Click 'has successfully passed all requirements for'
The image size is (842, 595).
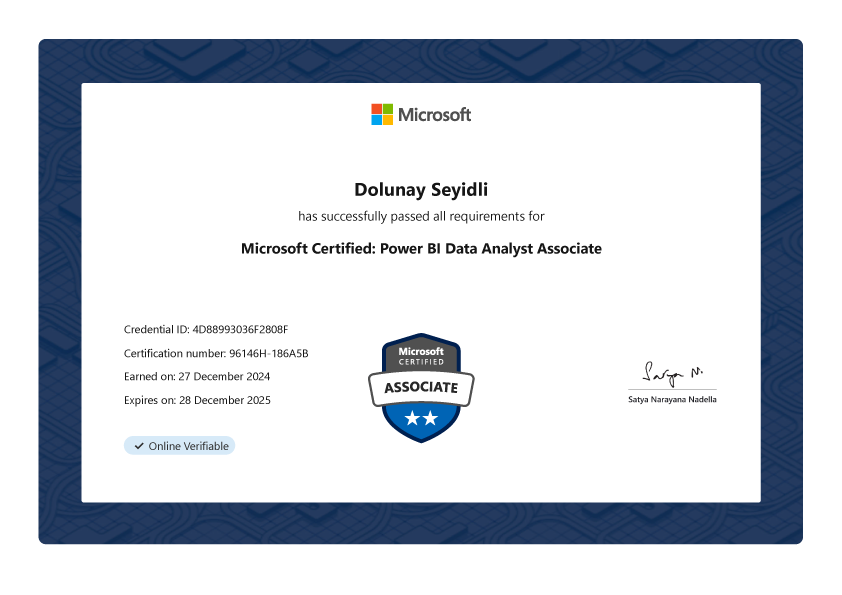pos(421,216)
